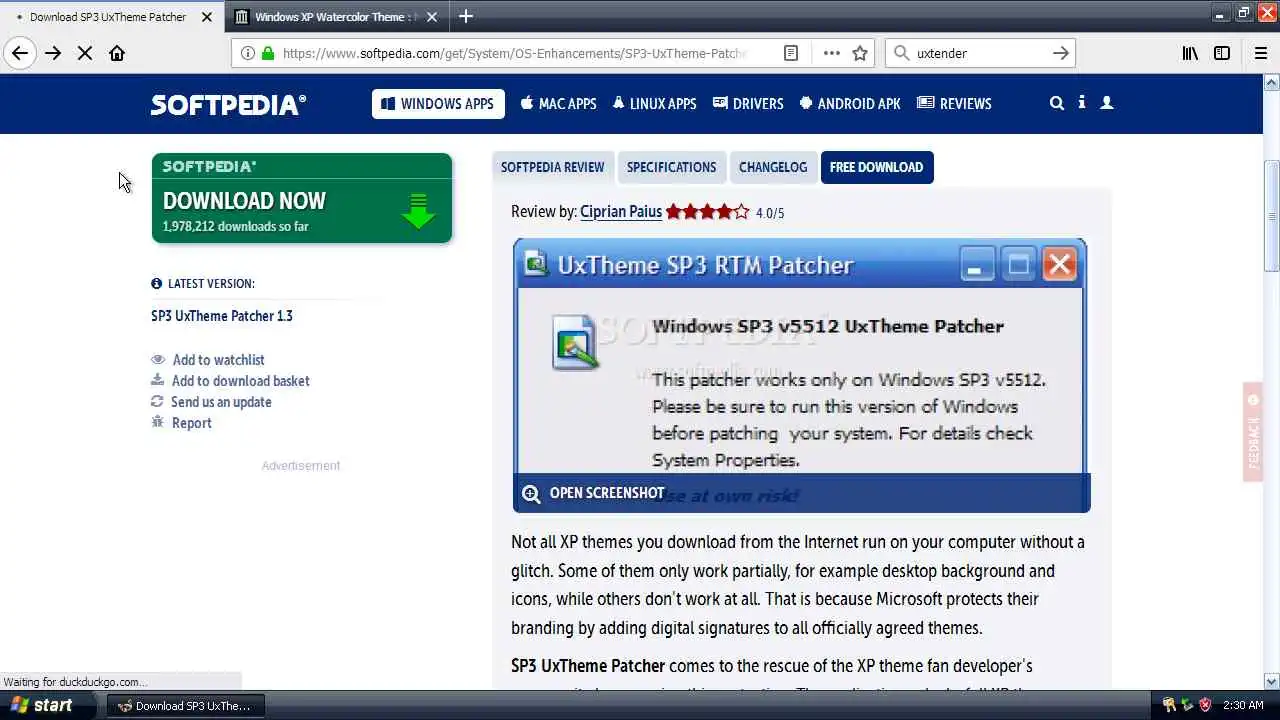Open Linux Apps section
This screenshot has width=1280, height=720.
click(x=655, y=104)
